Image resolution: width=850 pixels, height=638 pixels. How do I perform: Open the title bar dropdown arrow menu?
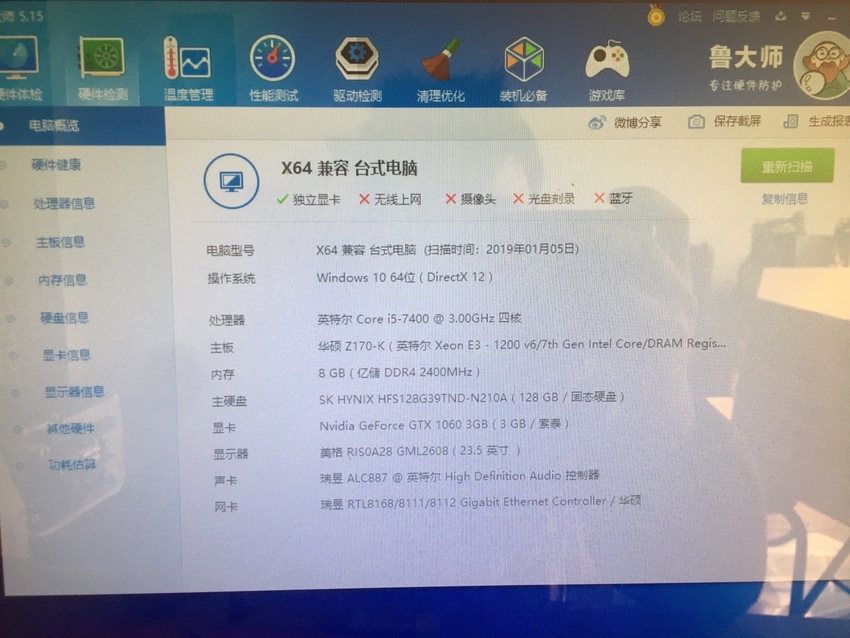click(x=806, y=17)
